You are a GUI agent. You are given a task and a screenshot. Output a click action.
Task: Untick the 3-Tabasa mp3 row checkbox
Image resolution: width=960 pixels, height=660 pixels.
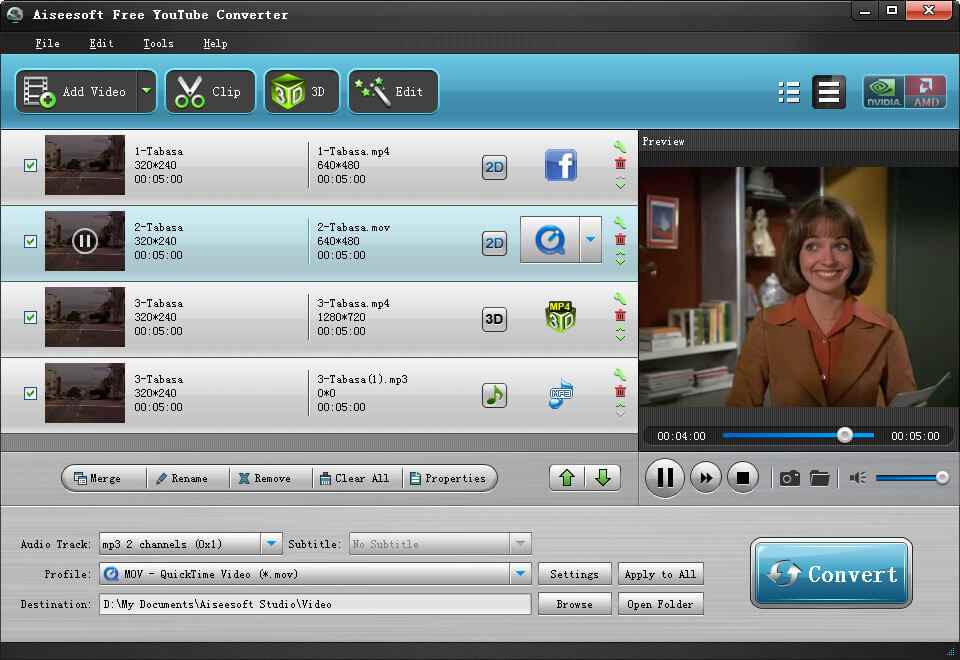(x=31, y=393)
